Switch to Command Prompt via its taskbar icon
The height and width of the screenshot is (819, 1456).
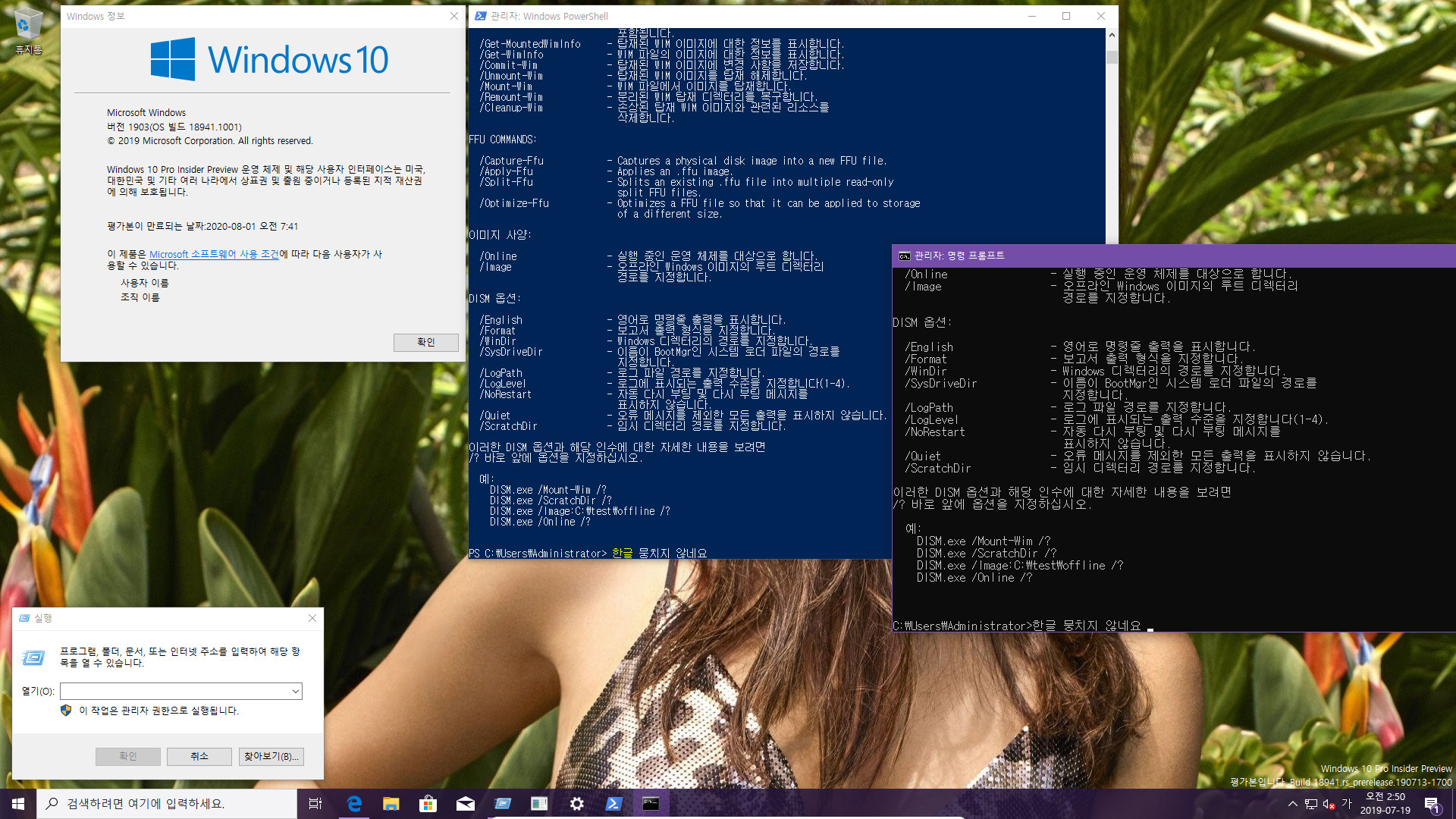[x=651, y=804]
